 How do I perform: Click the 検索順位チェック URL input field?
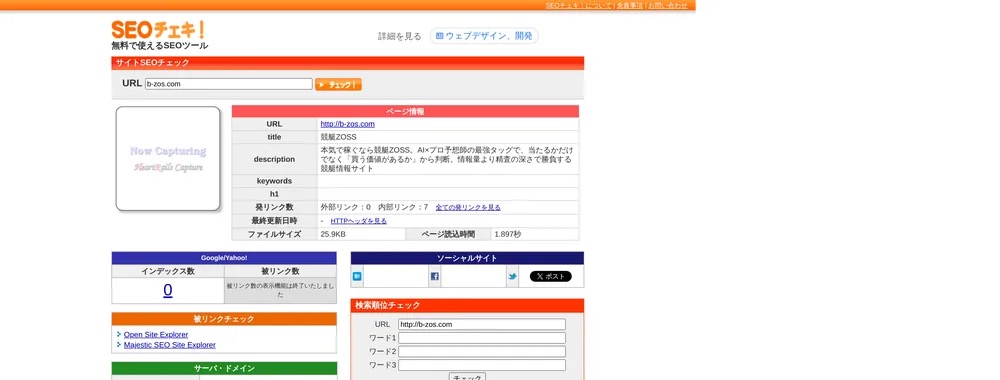coord(482,324)
